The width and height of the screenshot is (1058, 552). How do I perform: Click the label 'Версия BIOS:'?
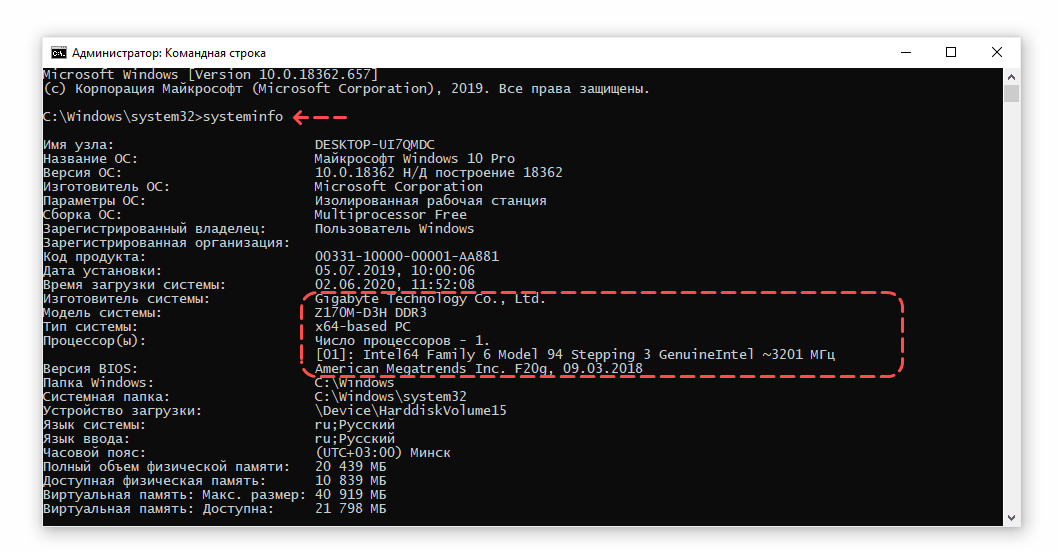click(90, 368)
